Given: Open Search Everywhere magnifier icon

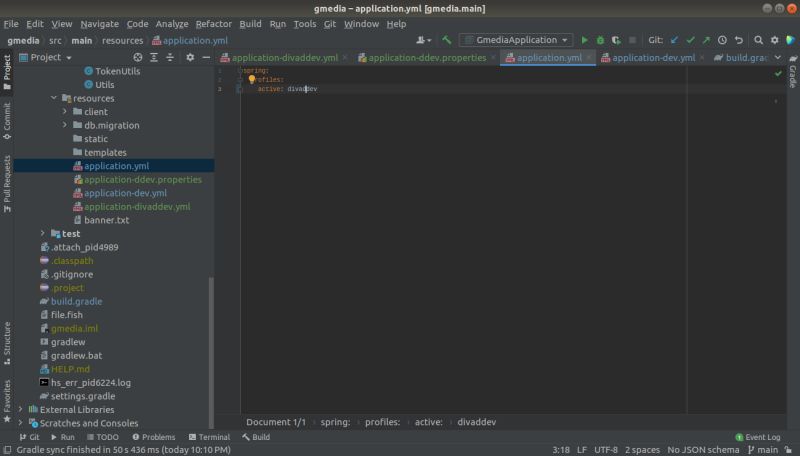Looking at the screenshot, I should [759, 40].
